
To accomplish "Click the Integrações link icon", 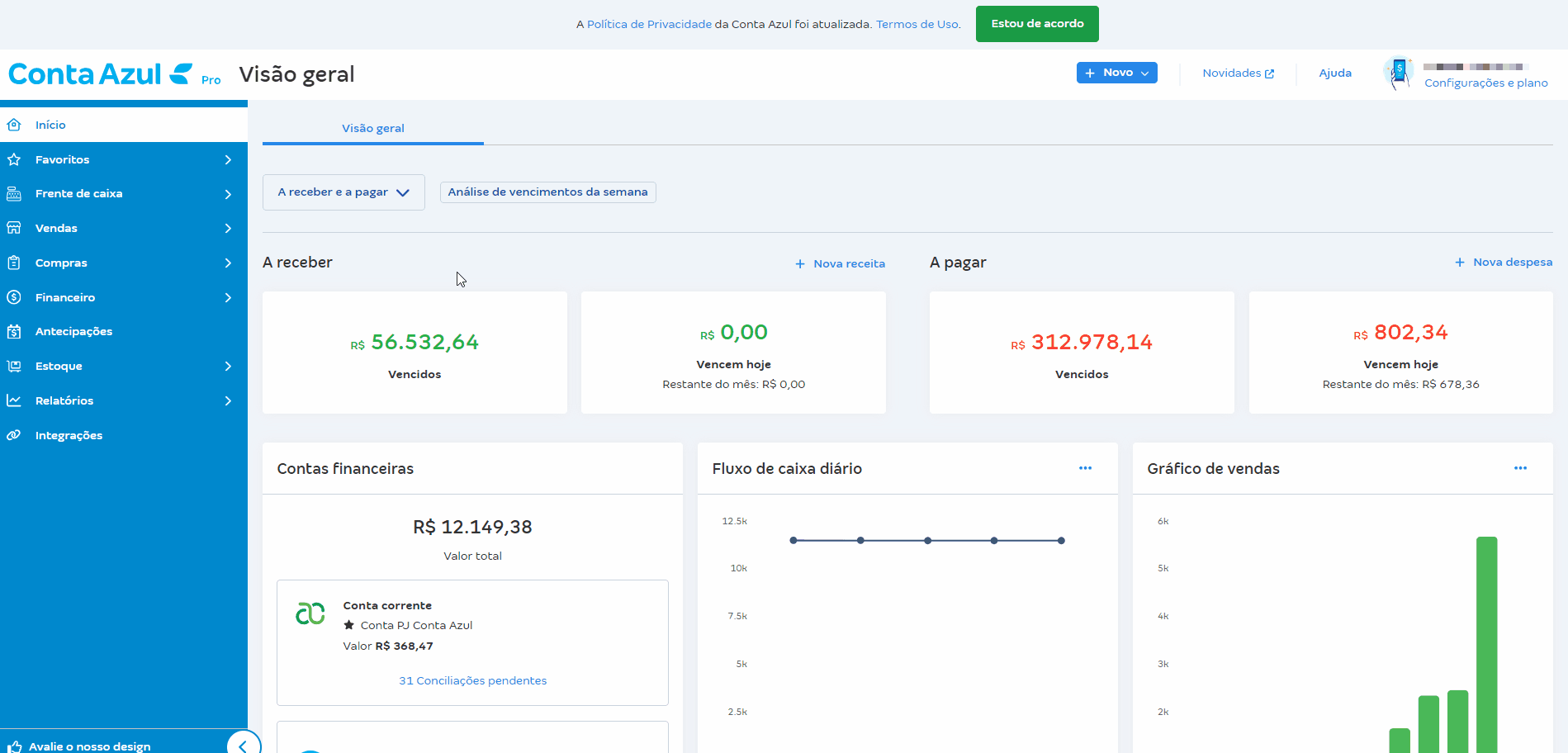I will 14,435.
